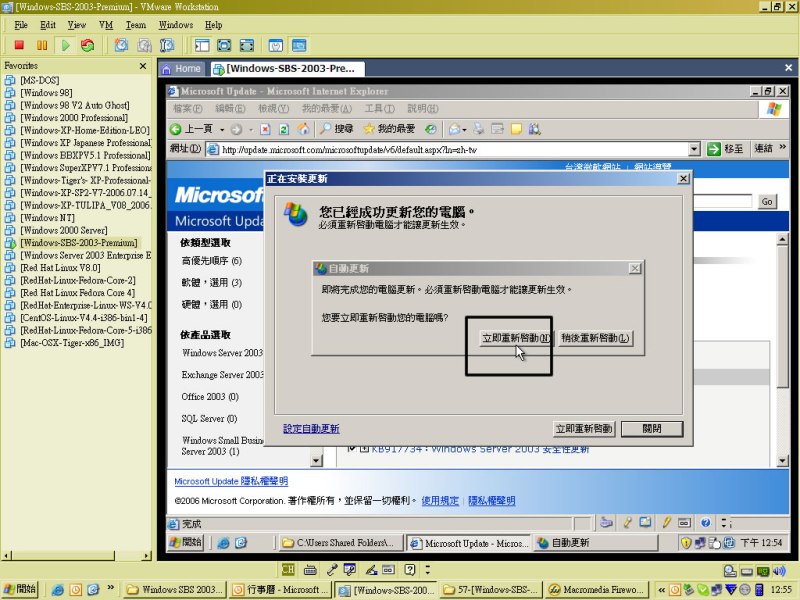
Task: Select Office 2003 (0) in update sidebar
Action: [x=210, y=397]
